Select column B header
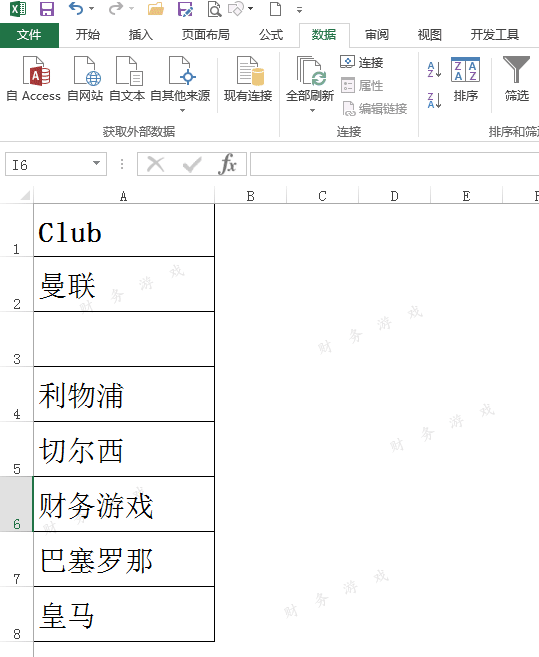This screenshot has width=539, height=657. tap(251, 196)
